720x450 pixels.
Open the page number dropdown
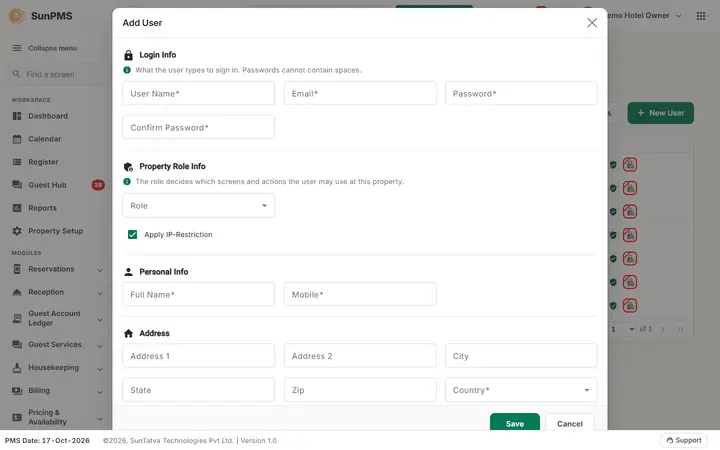tap(623, 329)
